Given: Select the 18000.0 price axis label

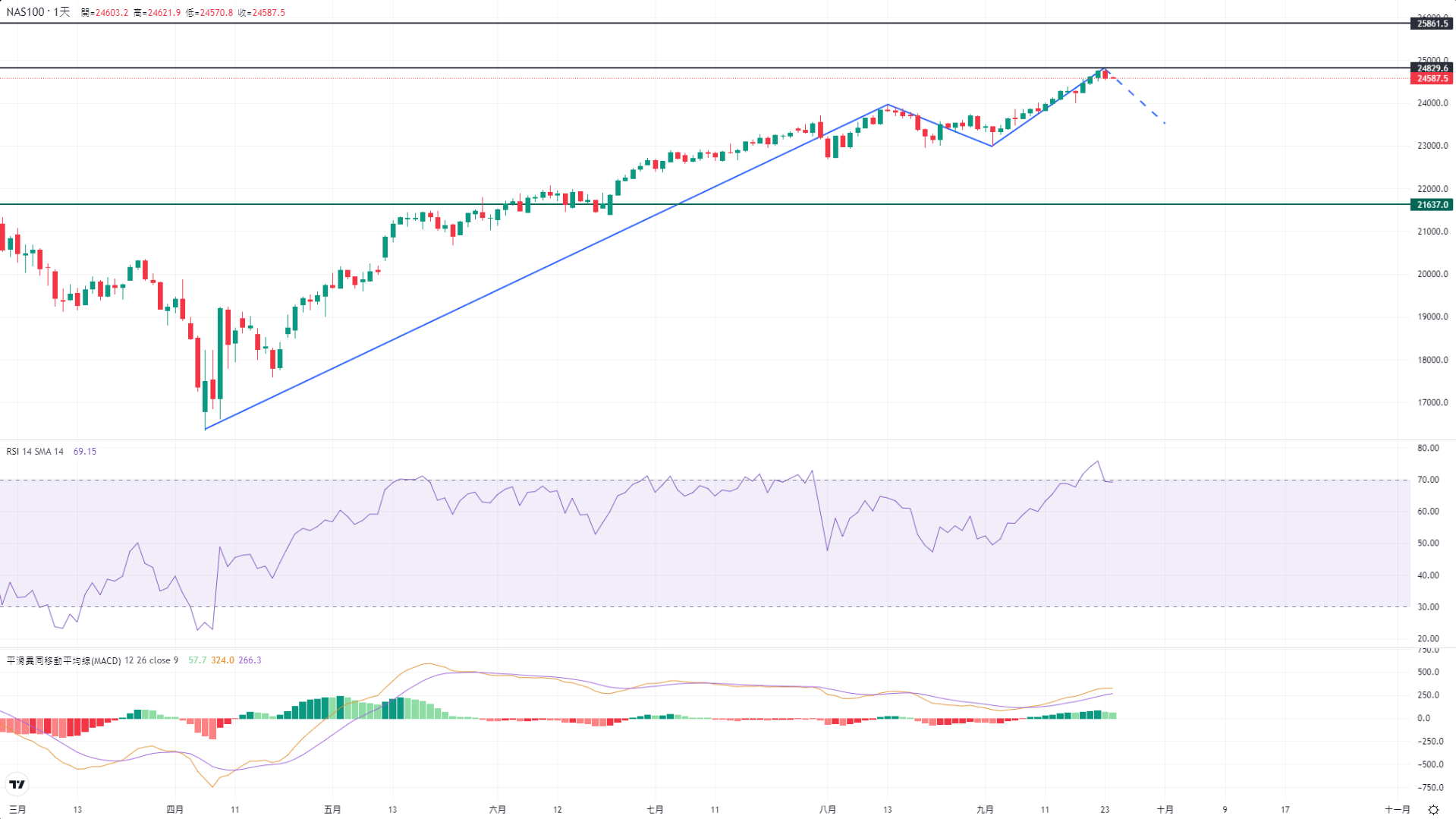Looking at the screenshot, I should 1432,360.
